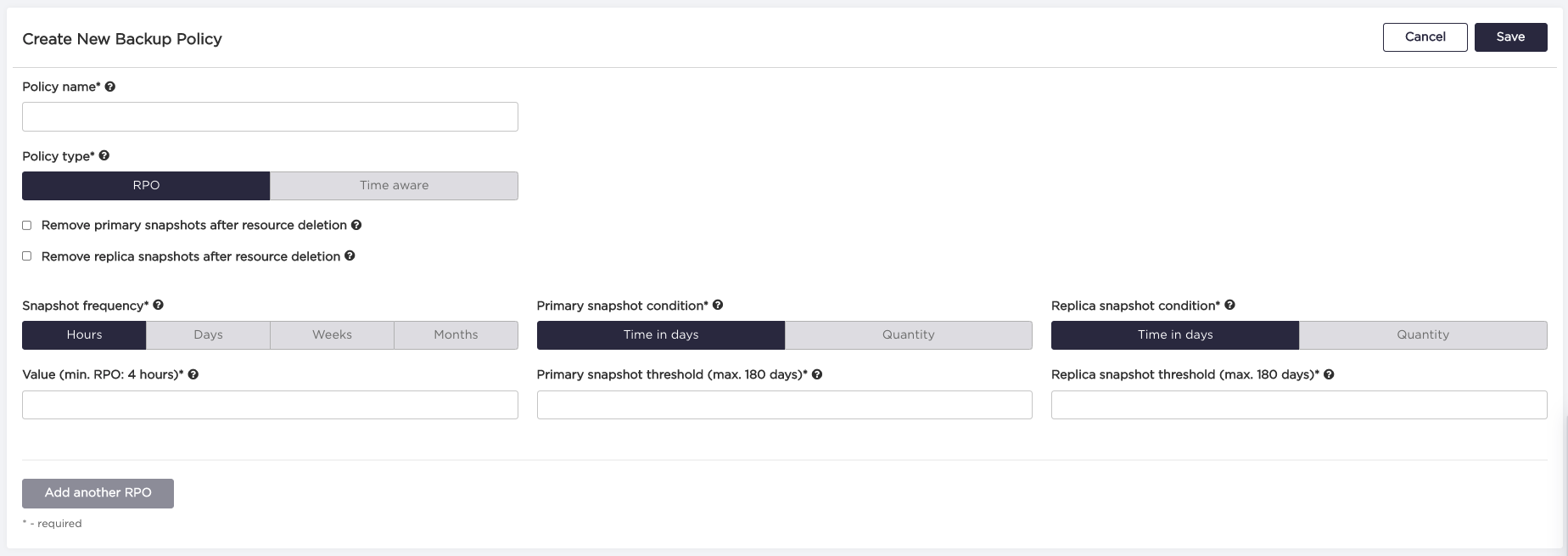Click Replica snapshot condition help icon
The width and height of the screenshot is (1568, 556).
[1230, 305]
